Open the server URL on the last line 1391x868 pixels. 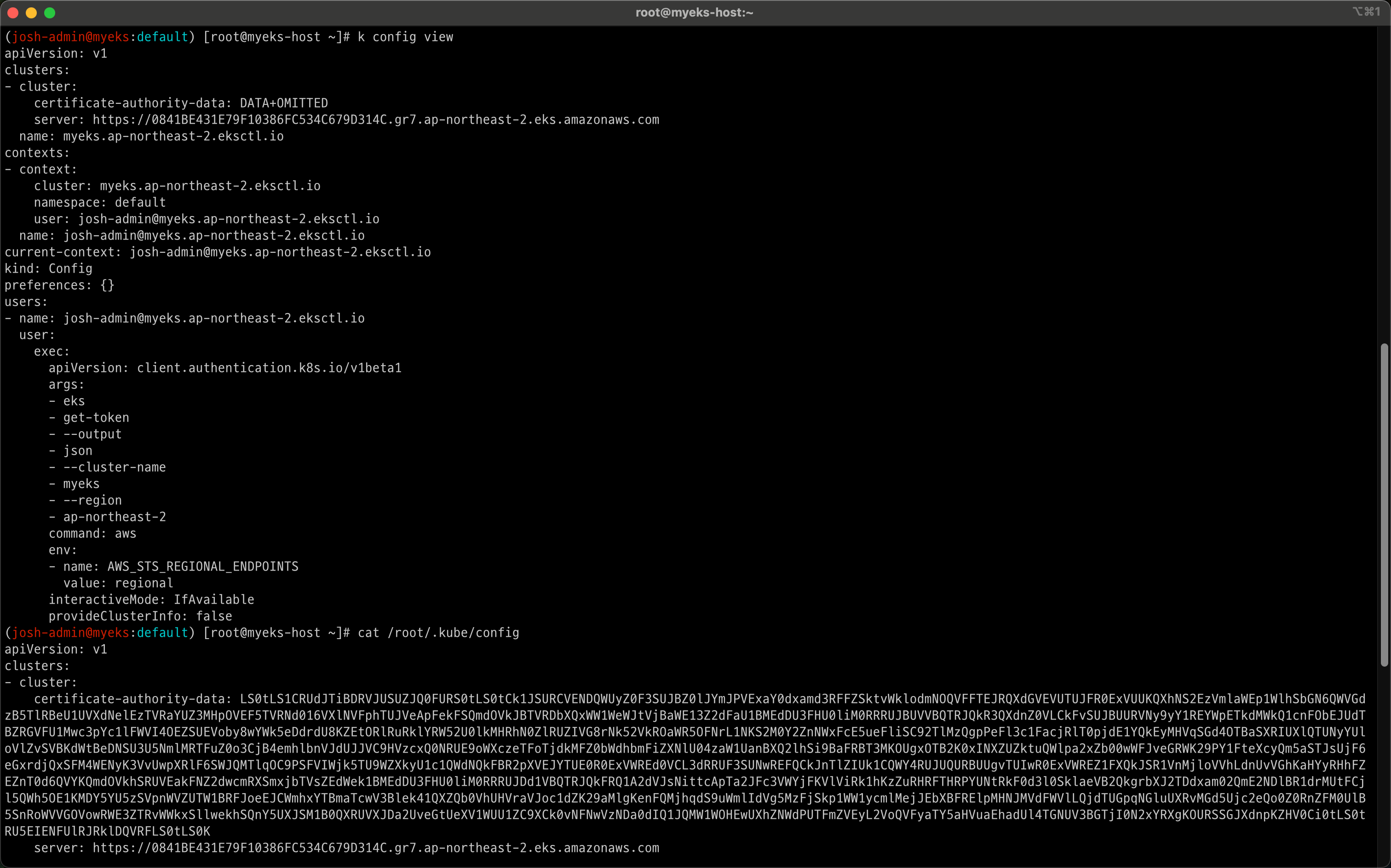pos(376,848)
